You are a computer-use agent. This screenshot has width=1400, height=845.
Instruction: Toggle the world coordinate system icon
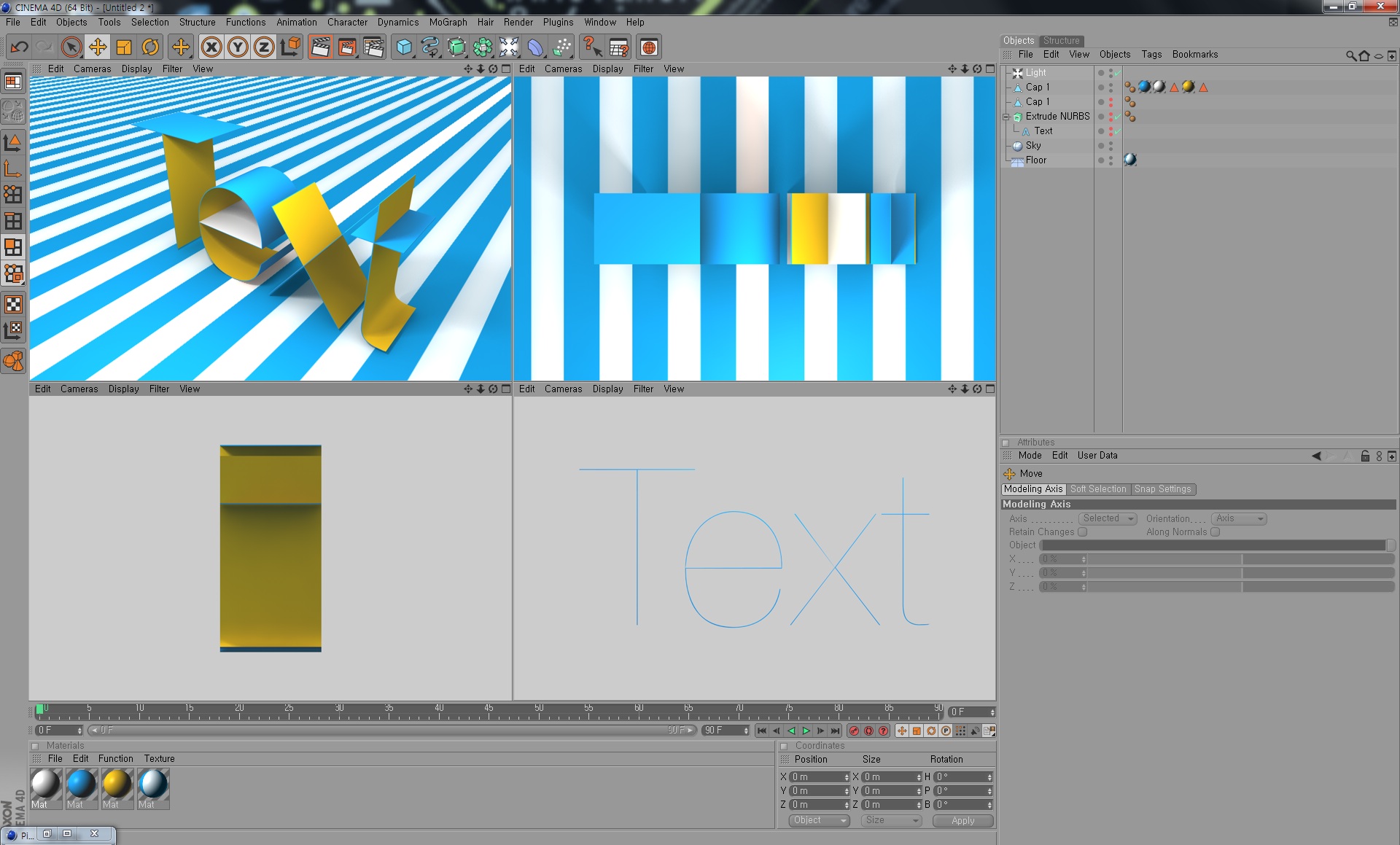click(x=290, y=47)
